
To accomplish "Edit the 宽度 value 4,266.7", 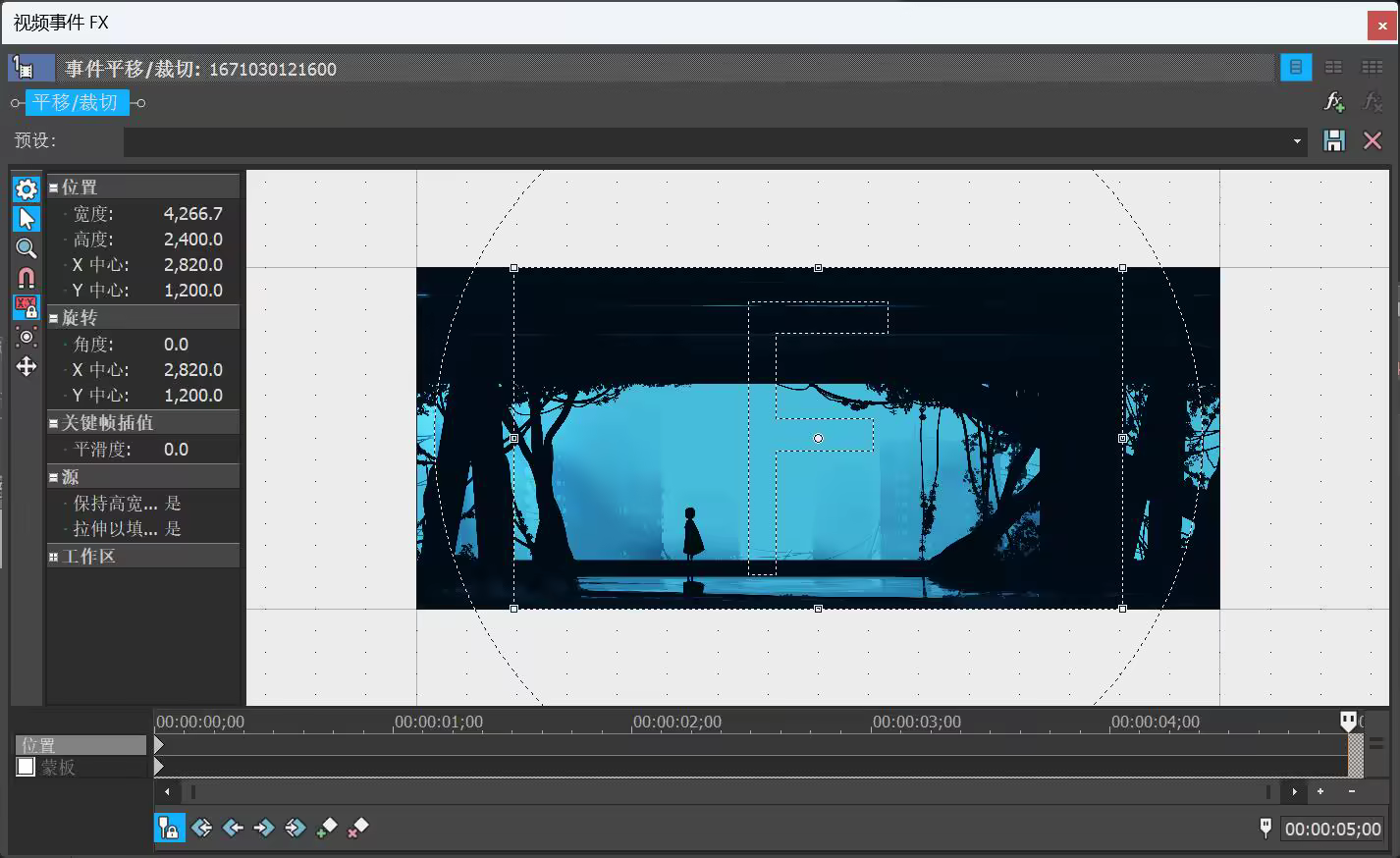I will pos(193,214).
